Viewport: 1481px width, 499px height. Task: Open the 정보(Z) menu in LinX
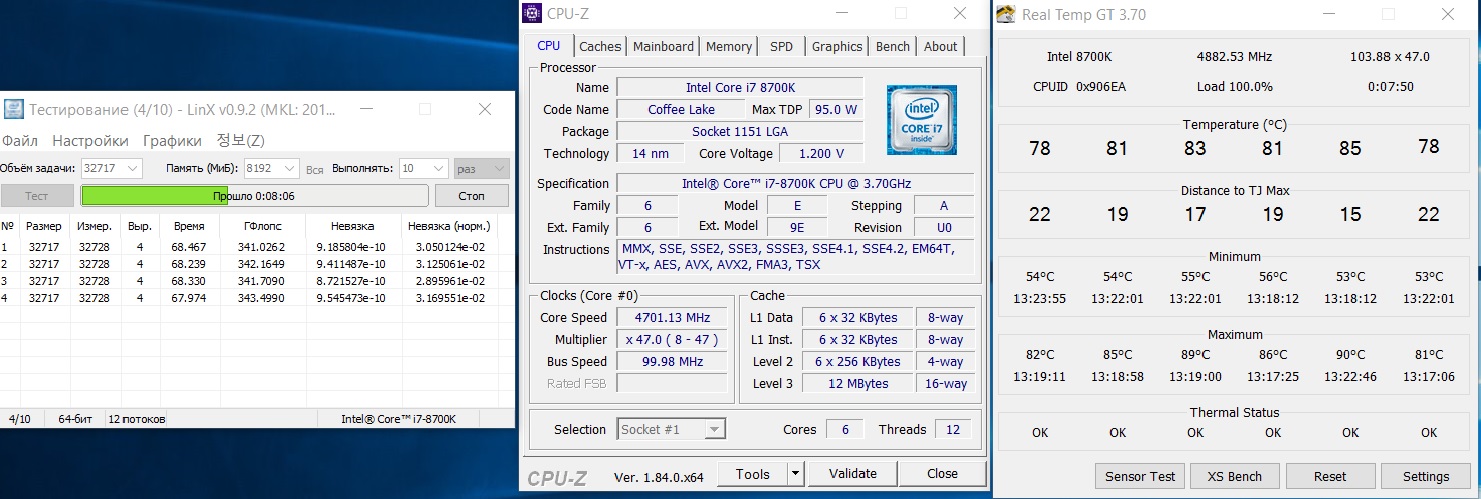240,140
